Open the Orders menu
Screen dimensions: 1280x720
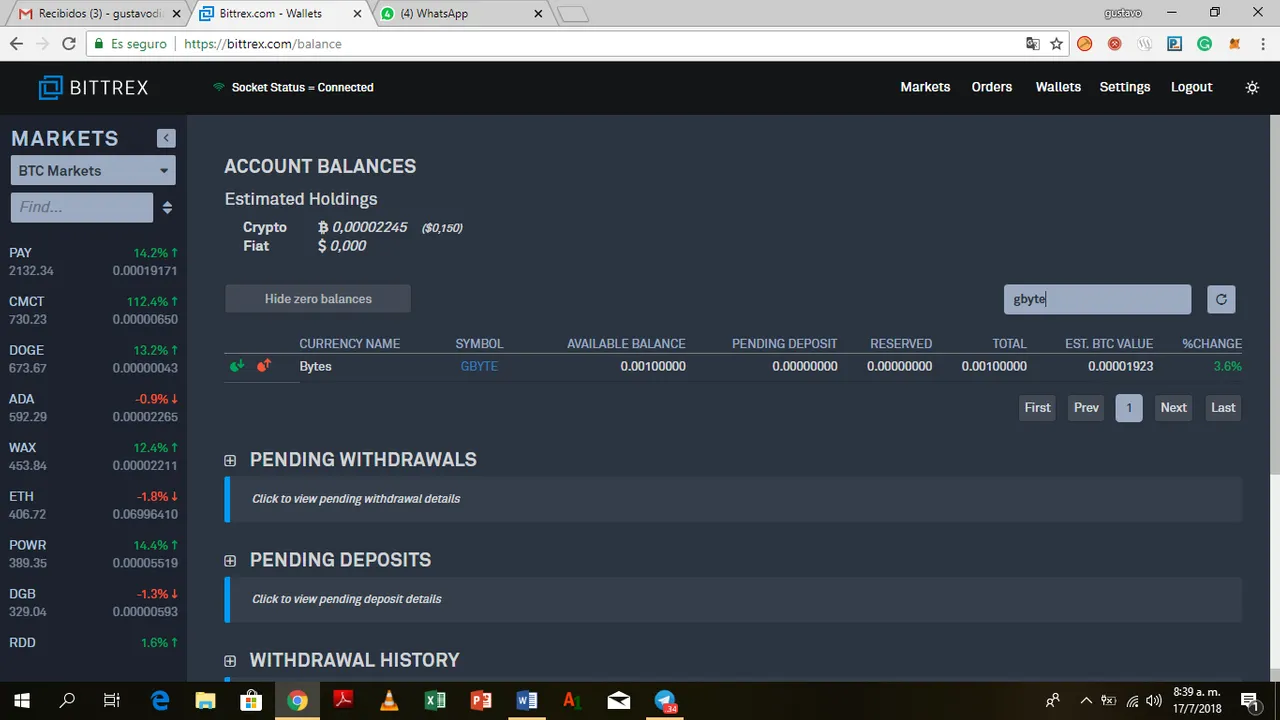coord(992,87)
